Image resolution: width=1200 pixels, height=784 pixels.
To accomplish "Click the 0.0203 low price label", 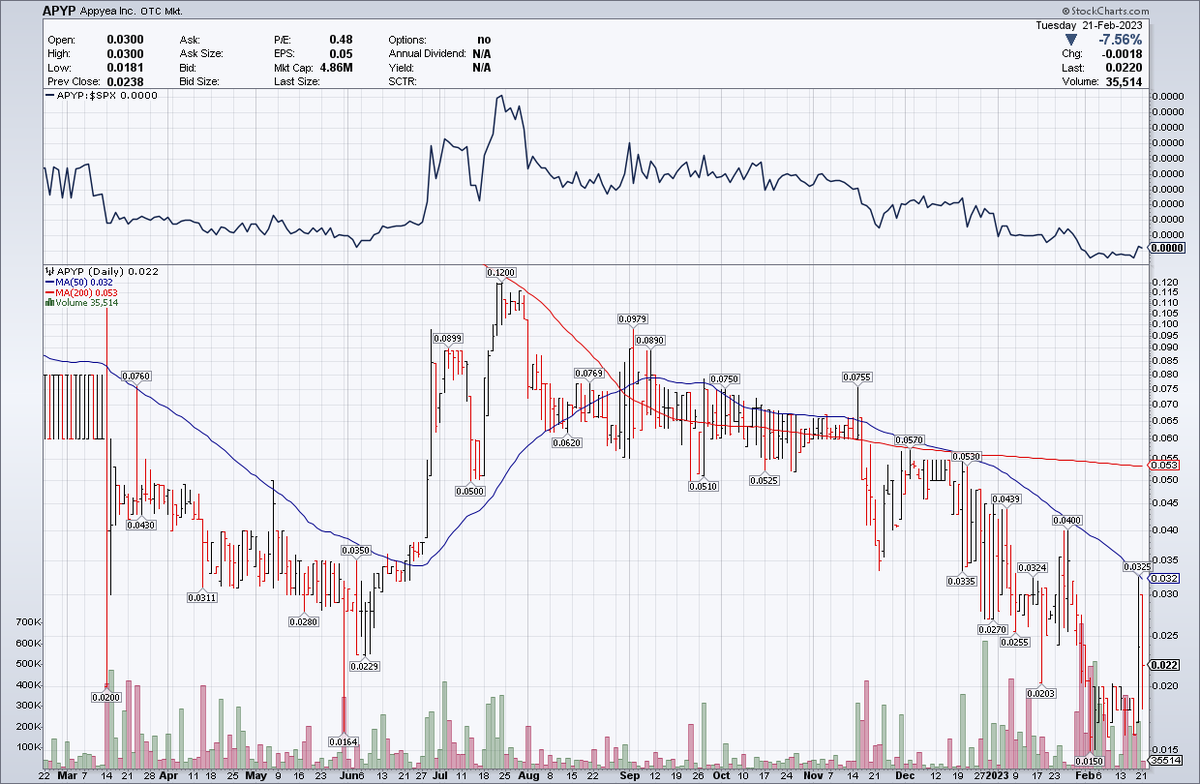I will (1041, 692).
